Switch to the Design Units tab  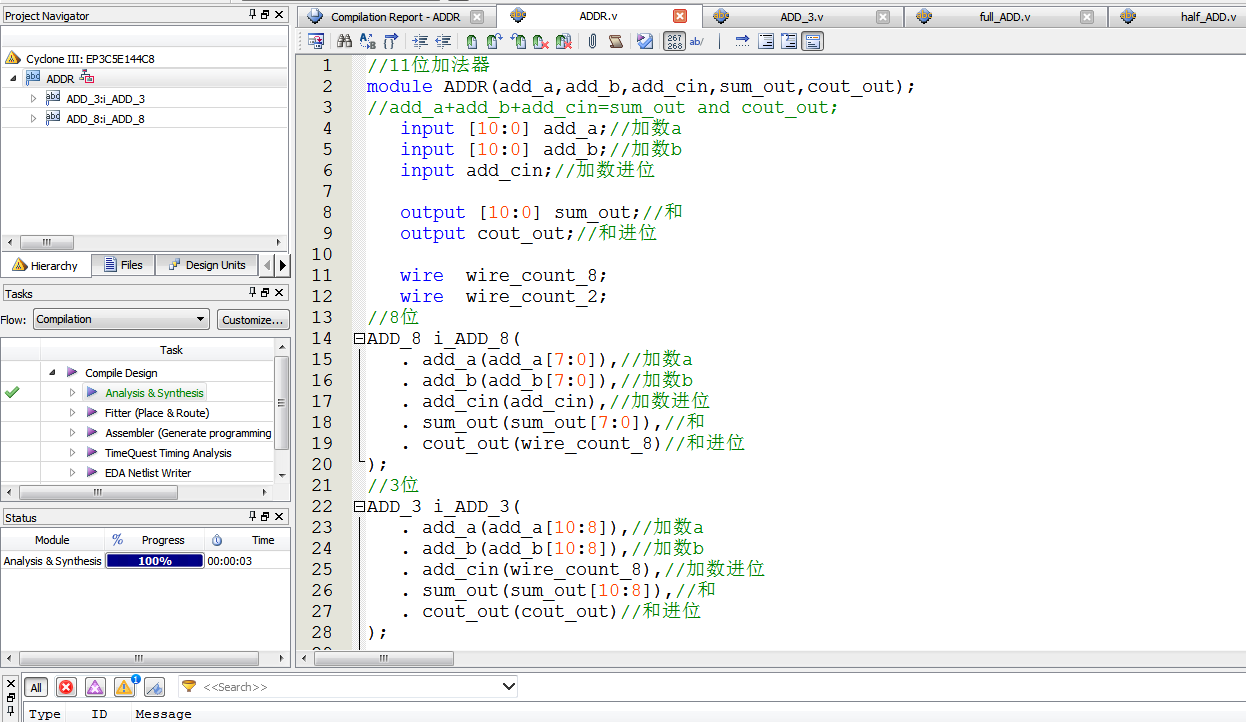(x=207, y=265)
